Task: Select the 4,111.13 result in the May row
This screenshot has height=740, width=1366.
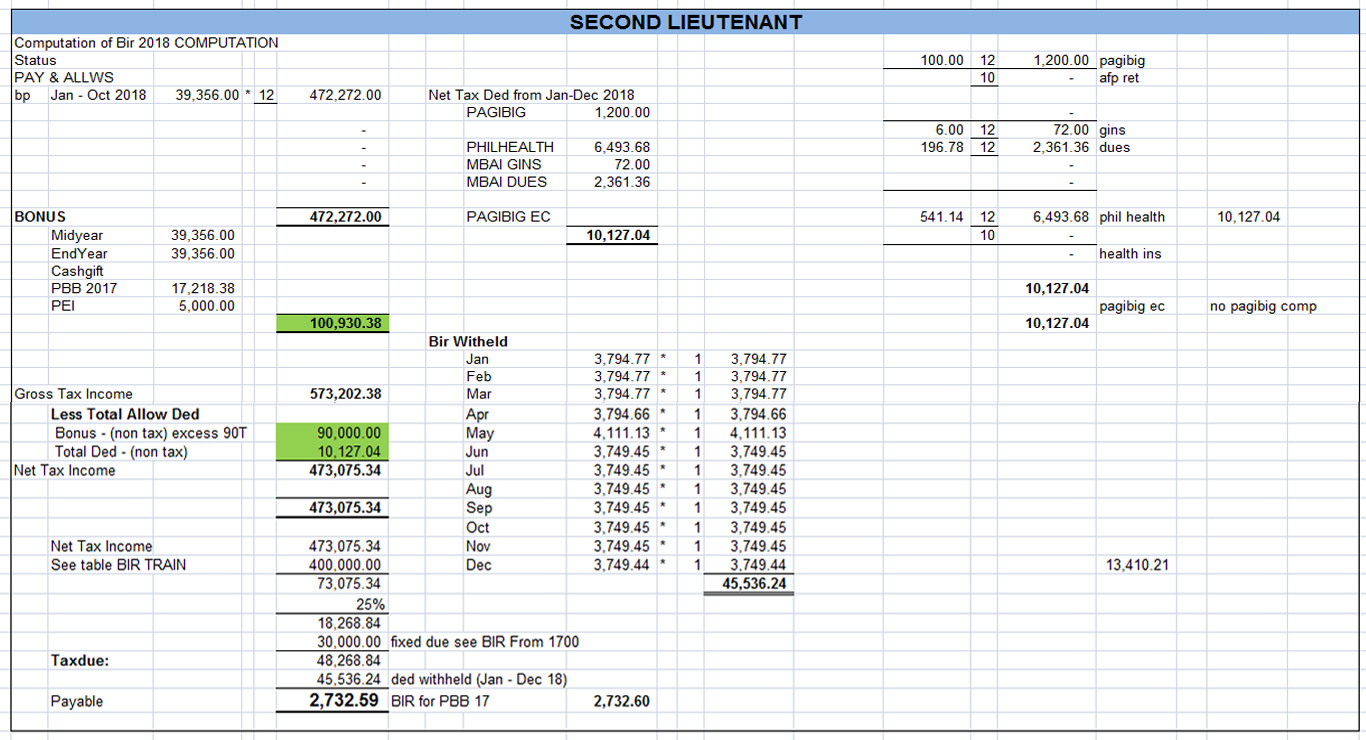Action: point(758,433)
